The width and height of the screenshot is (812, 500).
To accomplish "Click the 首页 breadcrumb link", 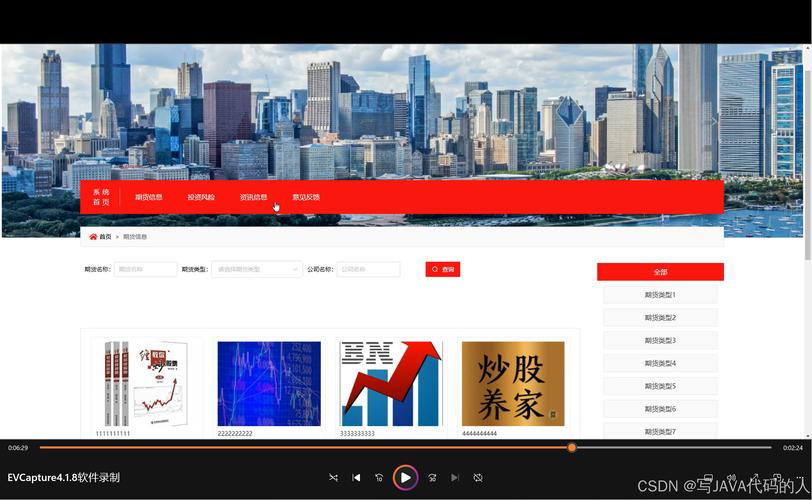I will tap(105, 237).
